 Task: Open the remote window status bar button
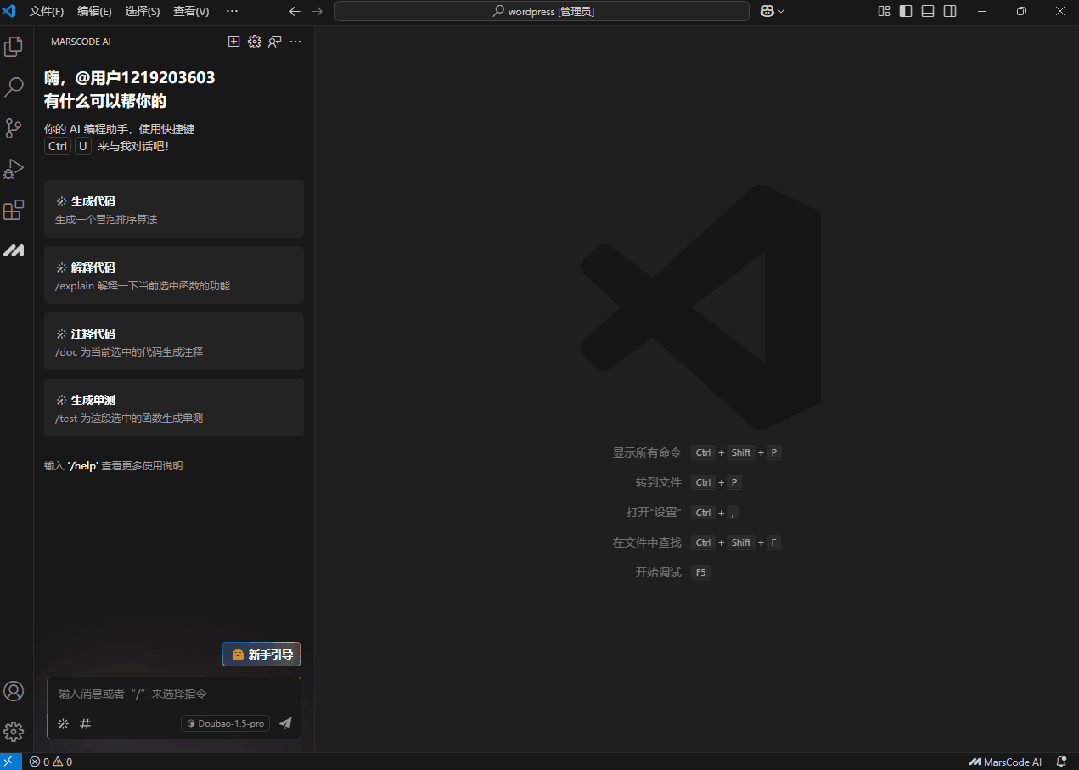click(x=10, y=762)
